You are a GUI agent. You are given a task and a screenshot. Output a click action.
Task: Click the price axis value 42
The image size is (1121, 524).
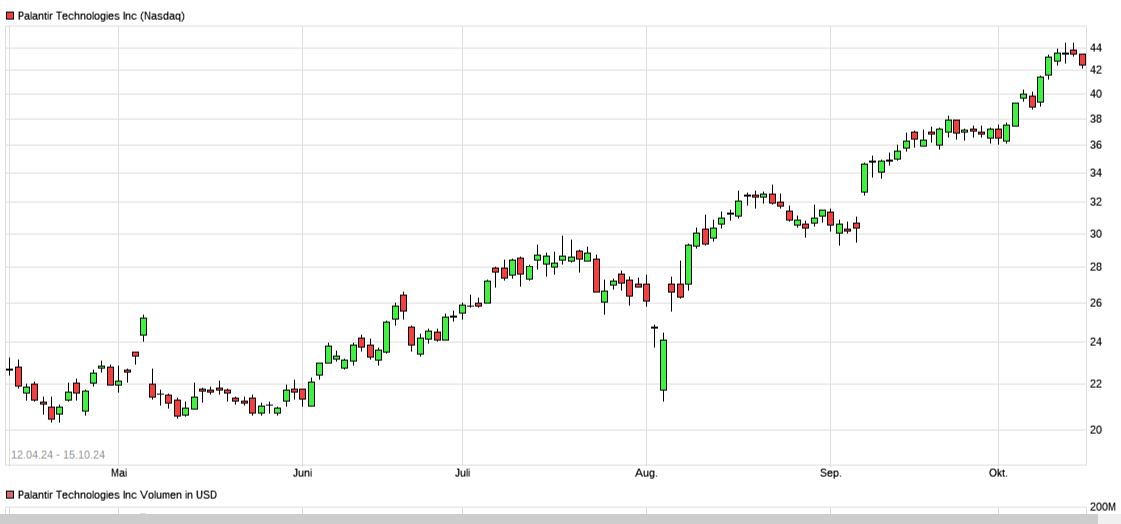pos(1095,70)
